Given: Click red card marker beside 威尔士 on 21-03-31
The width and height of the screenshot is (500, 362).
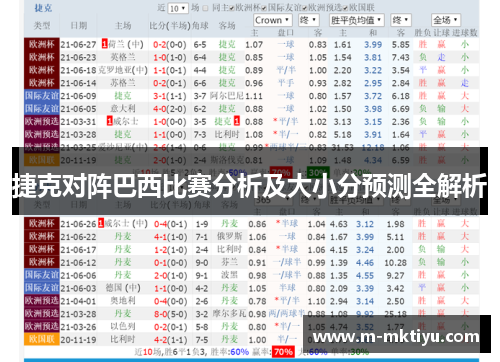Looking at the screenshot, I should (x=110, y=121).
